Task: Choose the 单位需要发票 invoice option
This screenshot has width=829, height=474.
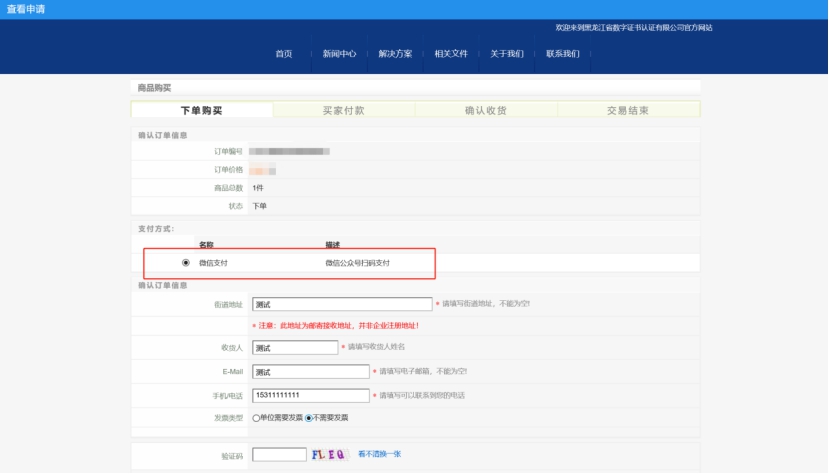Action: (x=257, y=418)
